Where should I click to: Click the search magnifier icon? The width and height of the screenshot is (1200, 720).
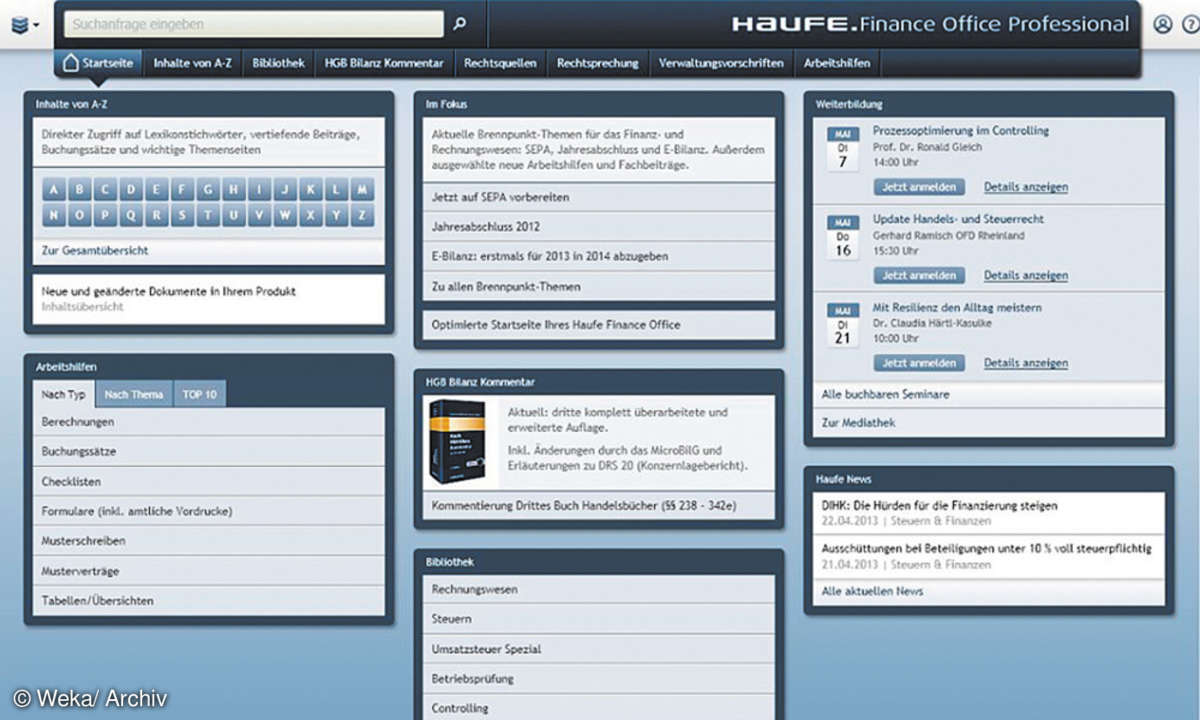460,24
